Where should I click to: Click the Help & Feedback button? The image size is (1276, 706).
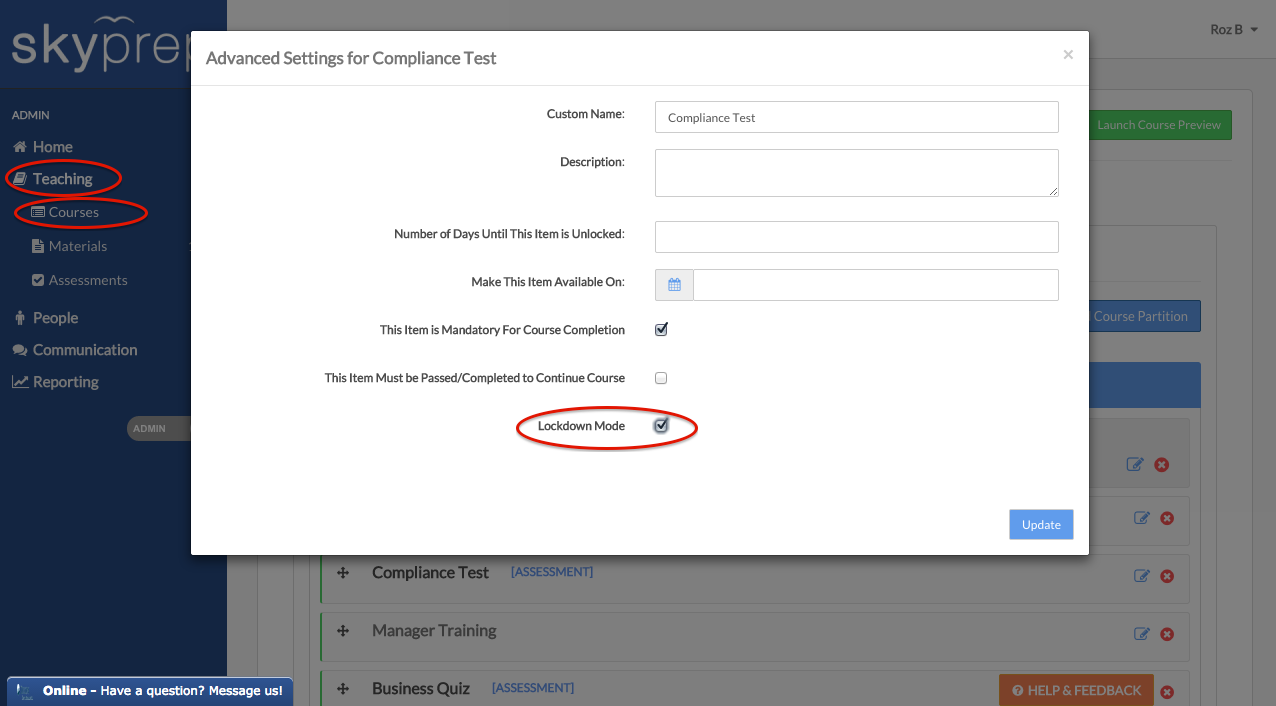(x=1076, y=690)
